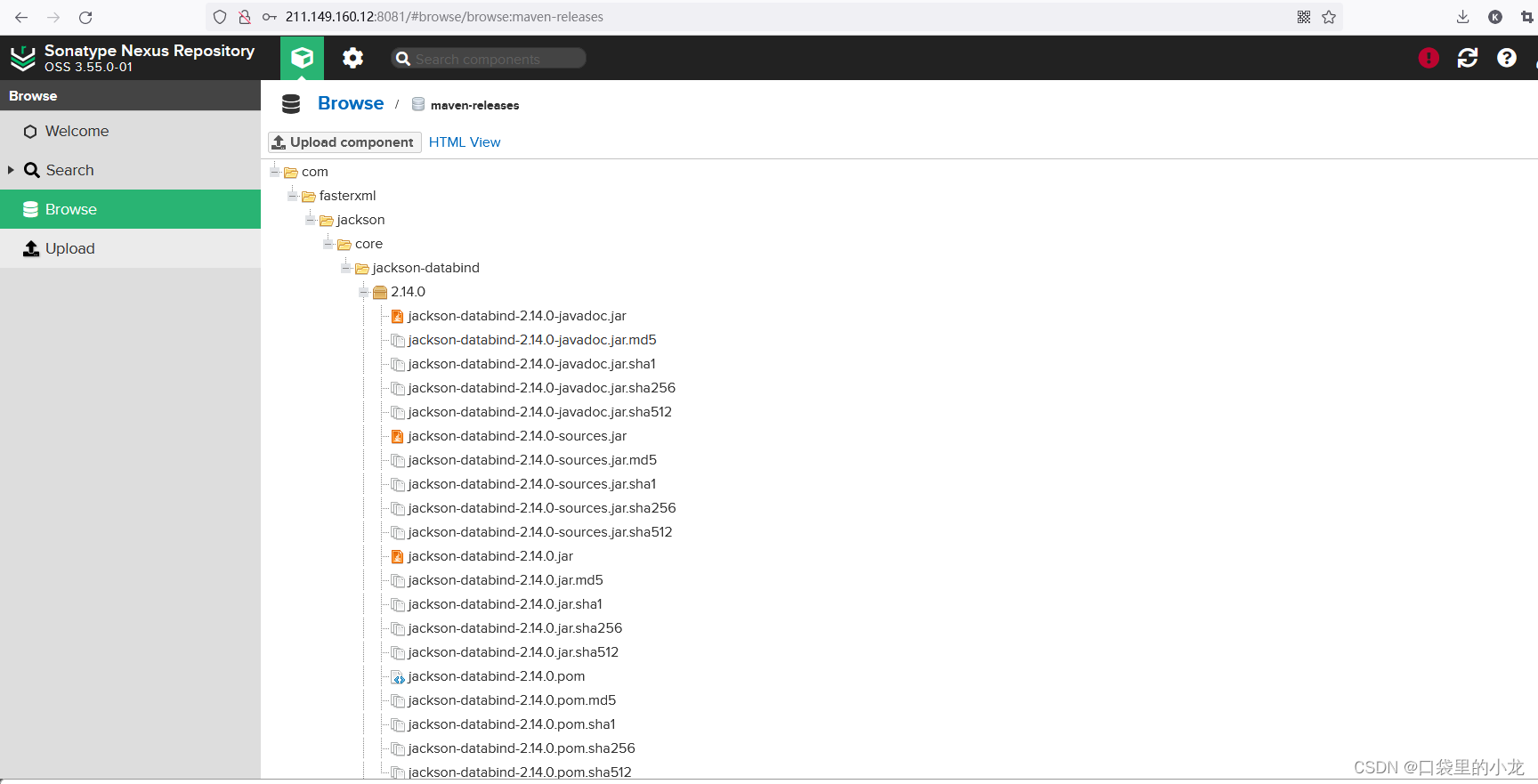Select jackson-databind-2.14.0-sources.jar.sha256
The width and height of the screenshot is (1538, 784).
coord(542,508)
